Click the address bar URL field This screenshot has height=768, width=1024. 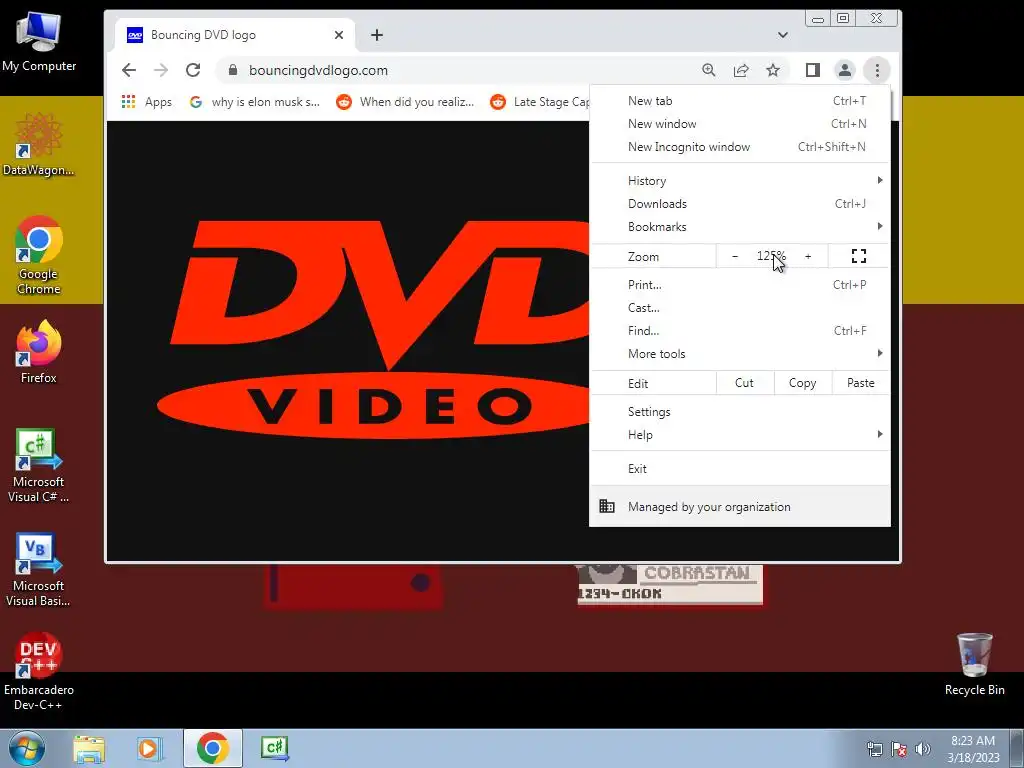(x=457, y=70)
